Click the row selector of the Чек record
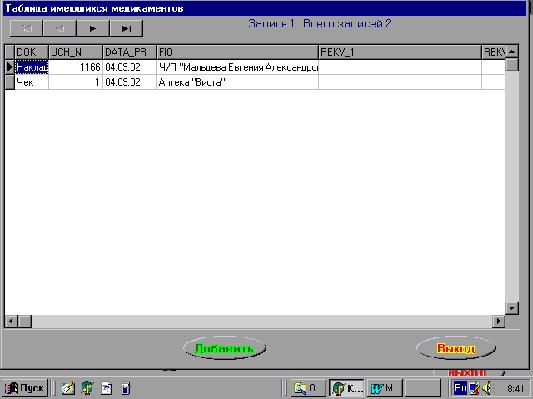The width and height of the screenshot is (533, 399). (10, 82)
